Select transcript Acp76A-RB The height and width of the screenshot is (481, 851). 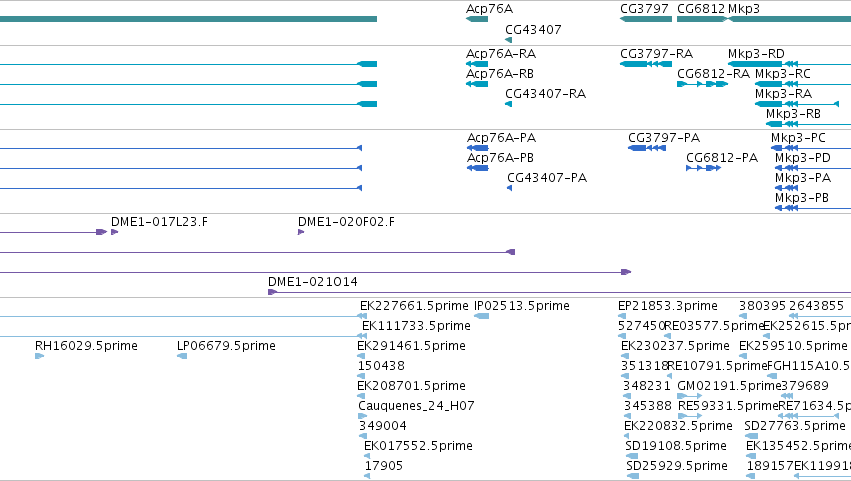500,74
